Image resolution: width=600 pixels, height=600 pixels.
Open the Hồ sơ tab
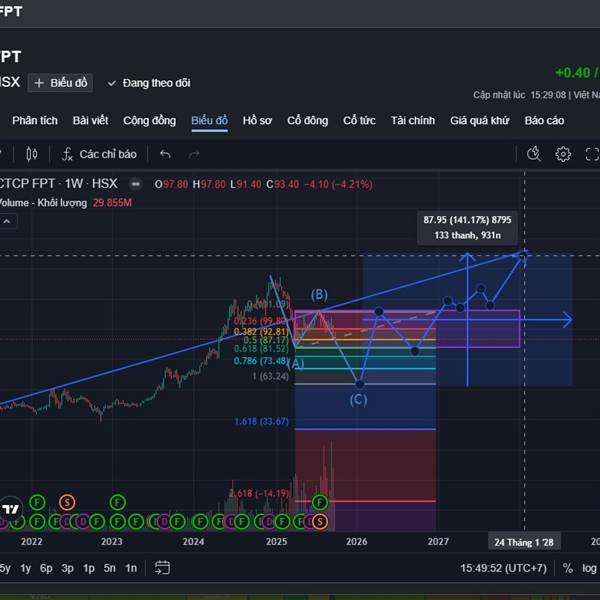click(x=257, y=121)
